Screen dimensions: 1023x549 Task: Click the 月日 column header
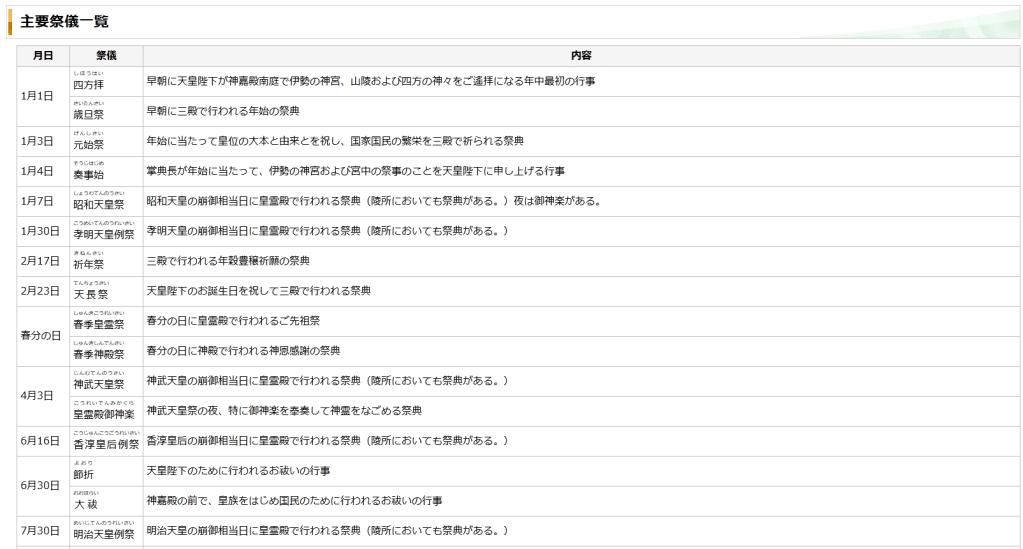43,56
